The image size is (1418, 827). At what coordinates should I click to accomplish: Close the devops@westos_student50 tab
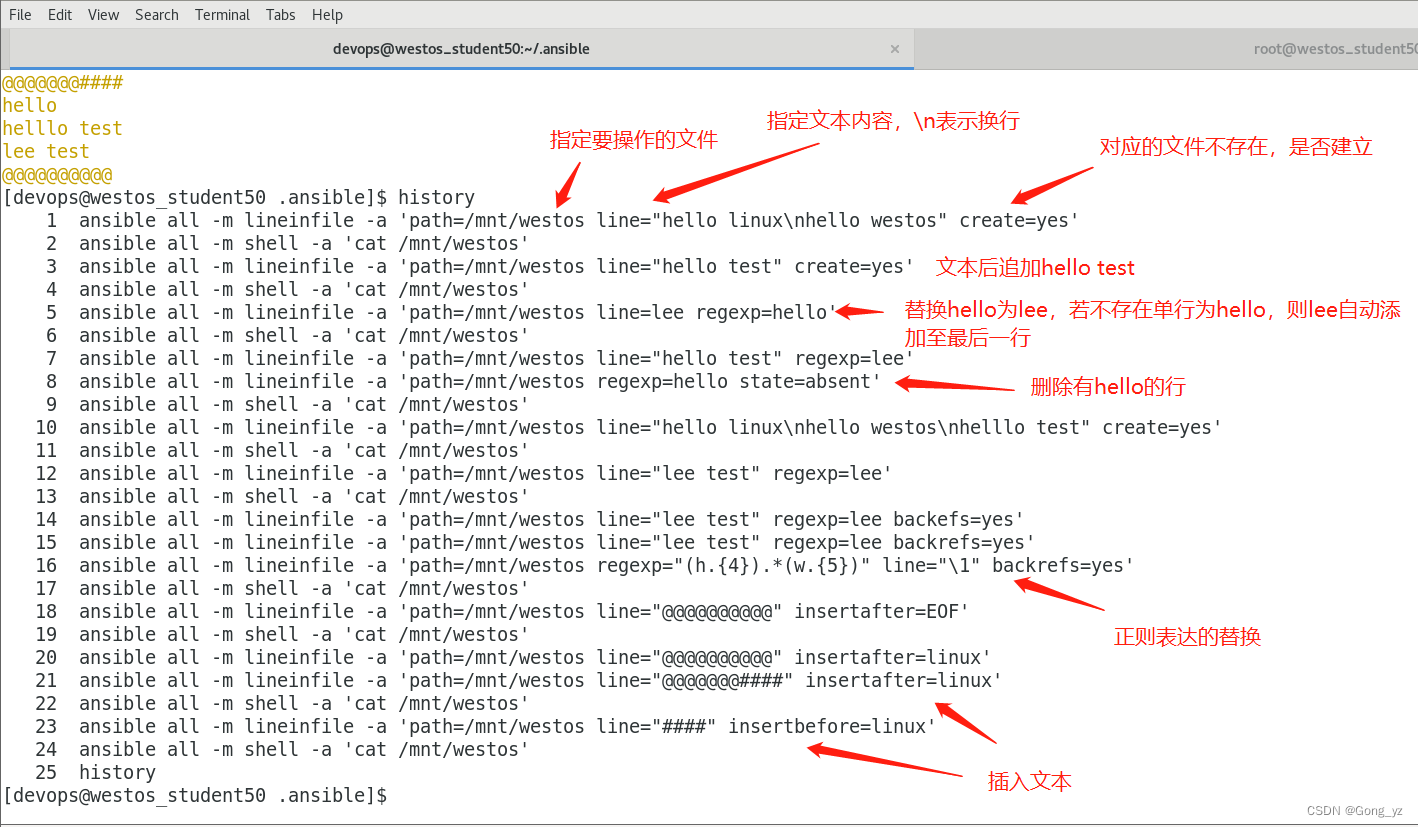pyautogui.click(x=895, y=49)
